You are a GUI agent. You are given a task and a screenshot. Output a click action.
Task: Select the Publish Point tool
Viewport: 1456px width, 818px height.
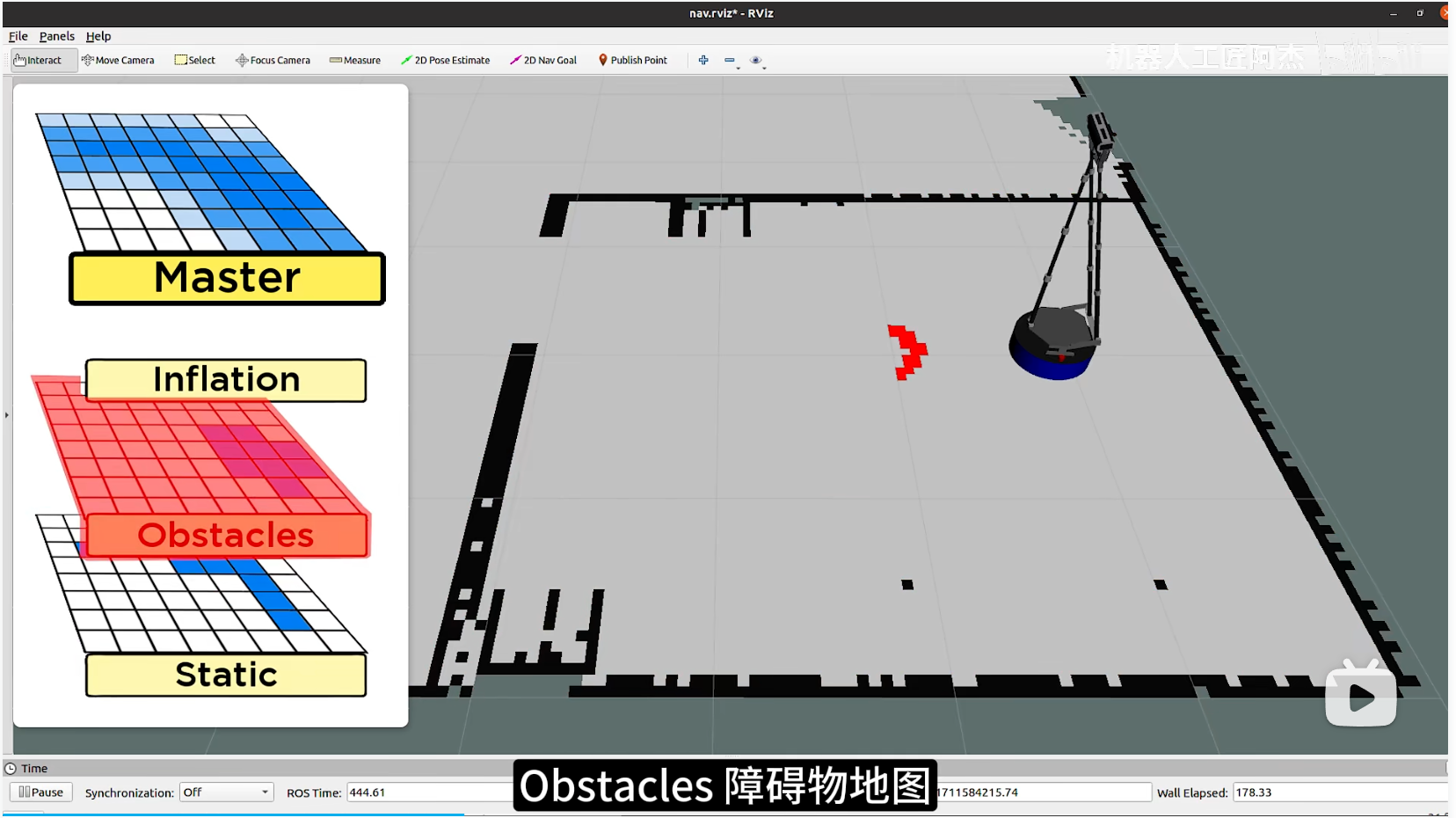click(633, 61)
